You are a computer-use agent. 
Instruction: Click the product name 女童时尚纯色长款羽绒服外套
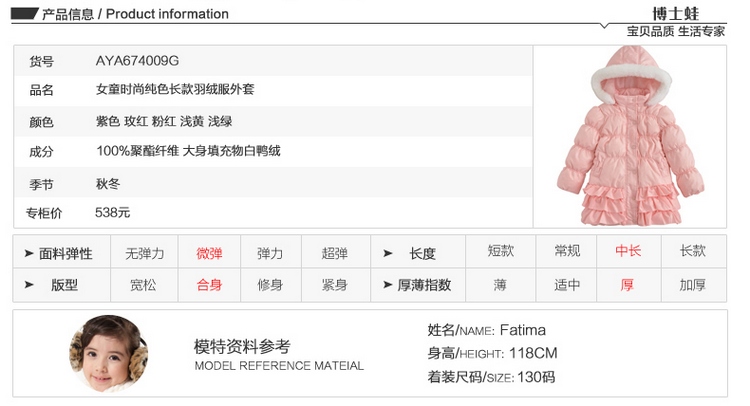point(175,89)
